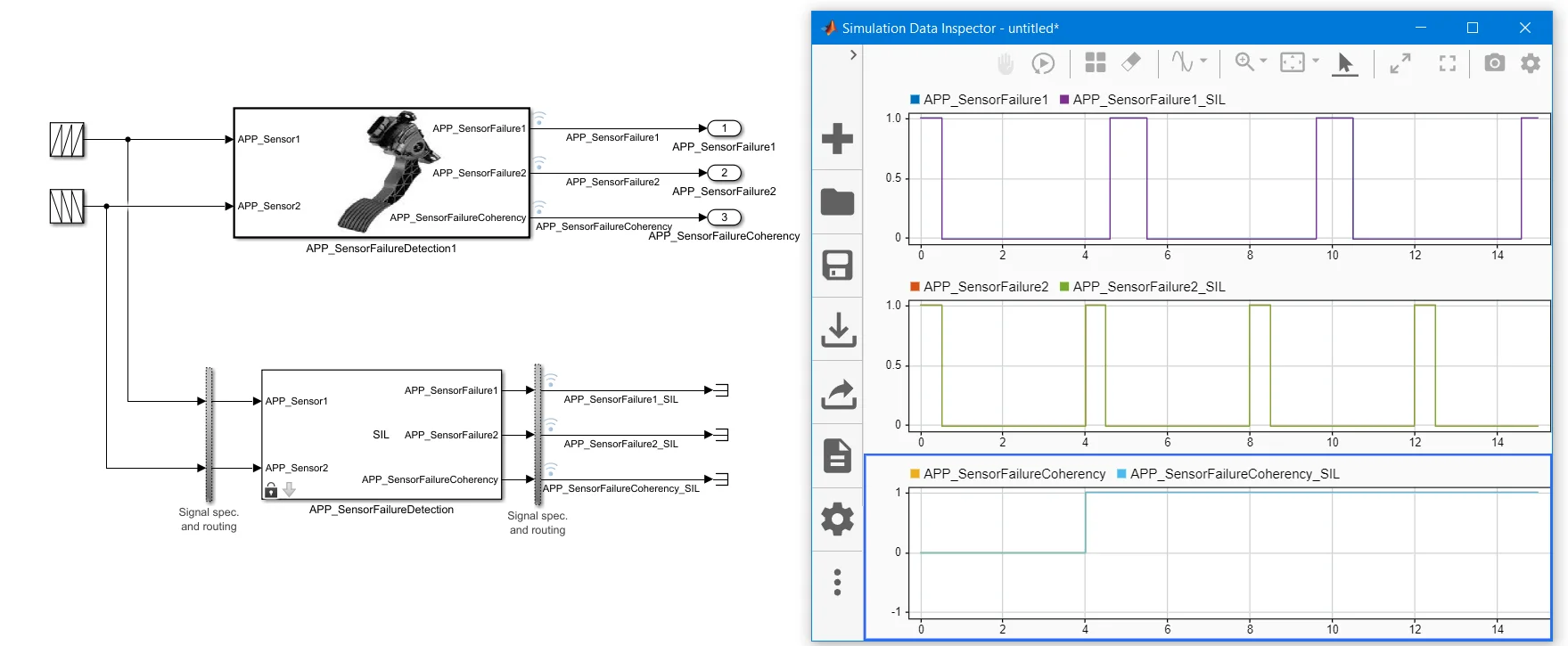Click the Simulink outport block numbered 2
Image resolution: width=1568 pixels, height=646 pixels.
(724, 173)
